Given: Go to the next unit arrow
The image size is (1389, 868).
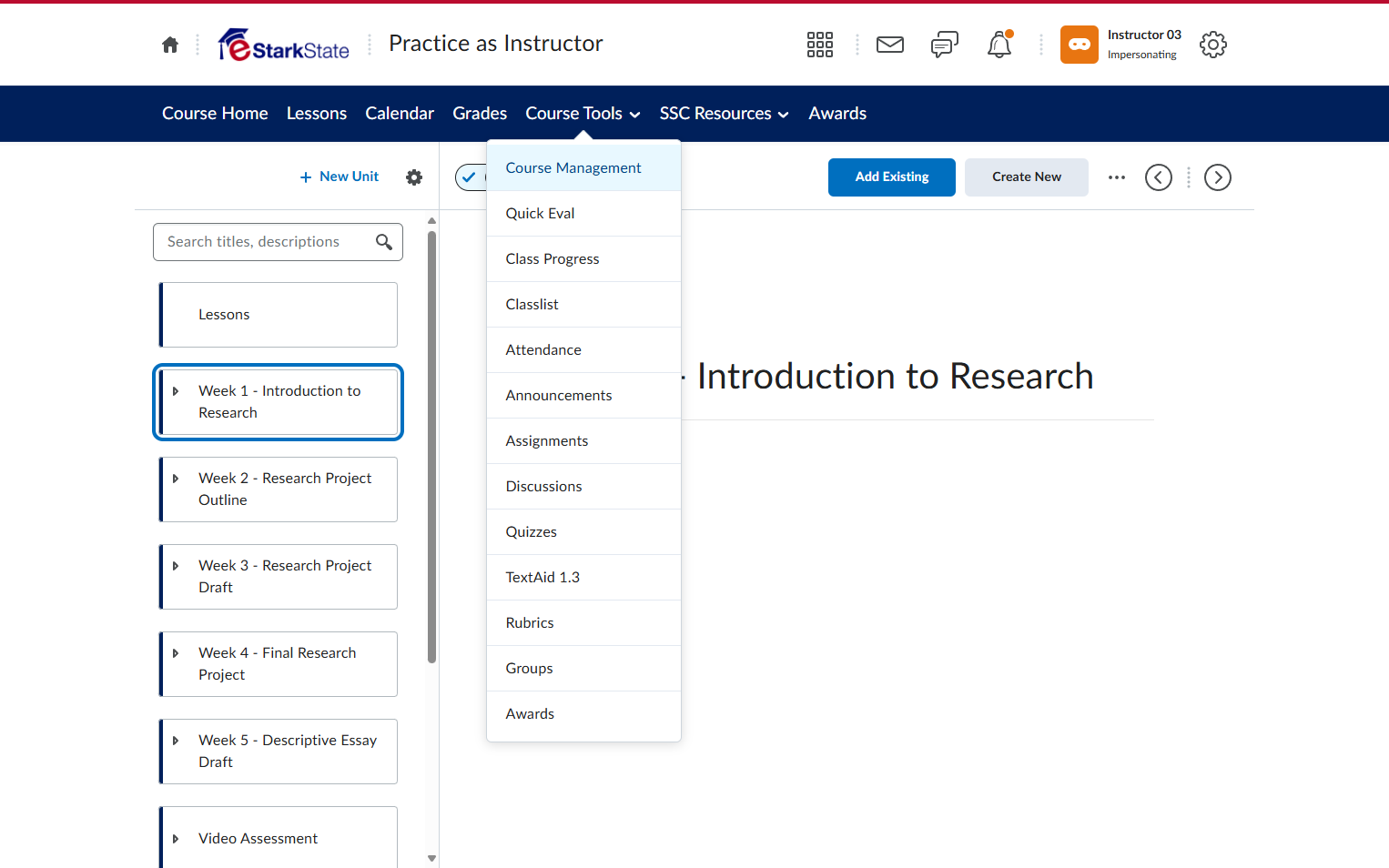Looking at the screenshot, I should point(1218,177).
